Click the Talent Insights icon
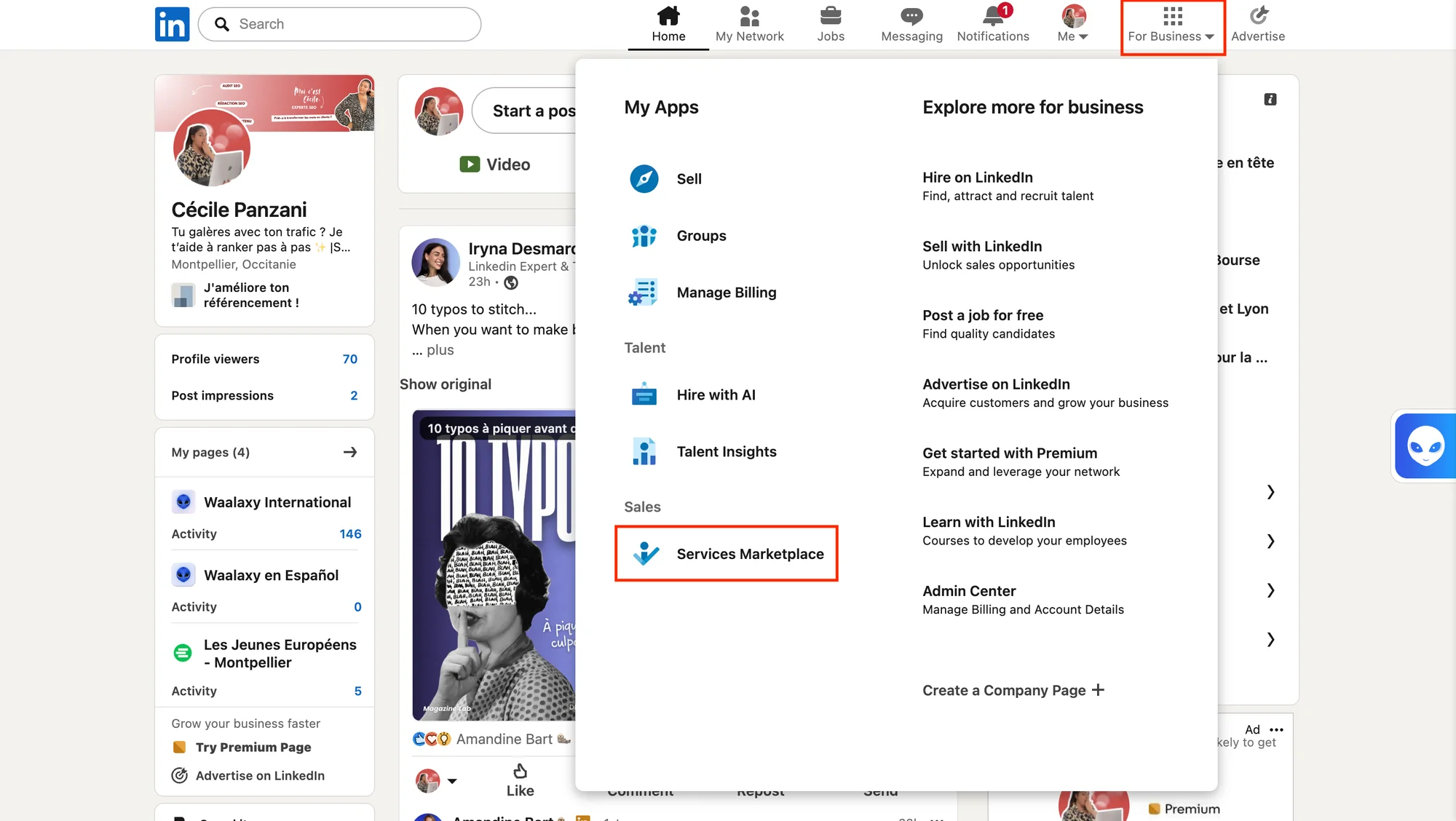Image resolution: width=1456 pixels, height=821 pixels. 644,451
